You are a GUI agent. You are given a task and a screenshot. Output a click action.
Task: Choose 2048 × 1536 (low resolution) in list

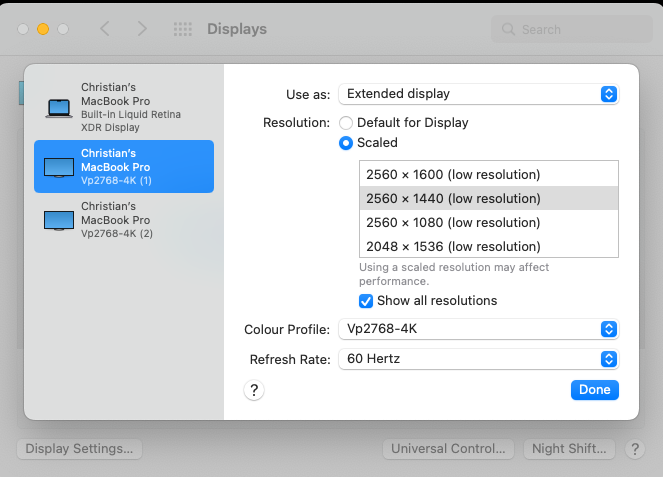[x=489, y=246]
